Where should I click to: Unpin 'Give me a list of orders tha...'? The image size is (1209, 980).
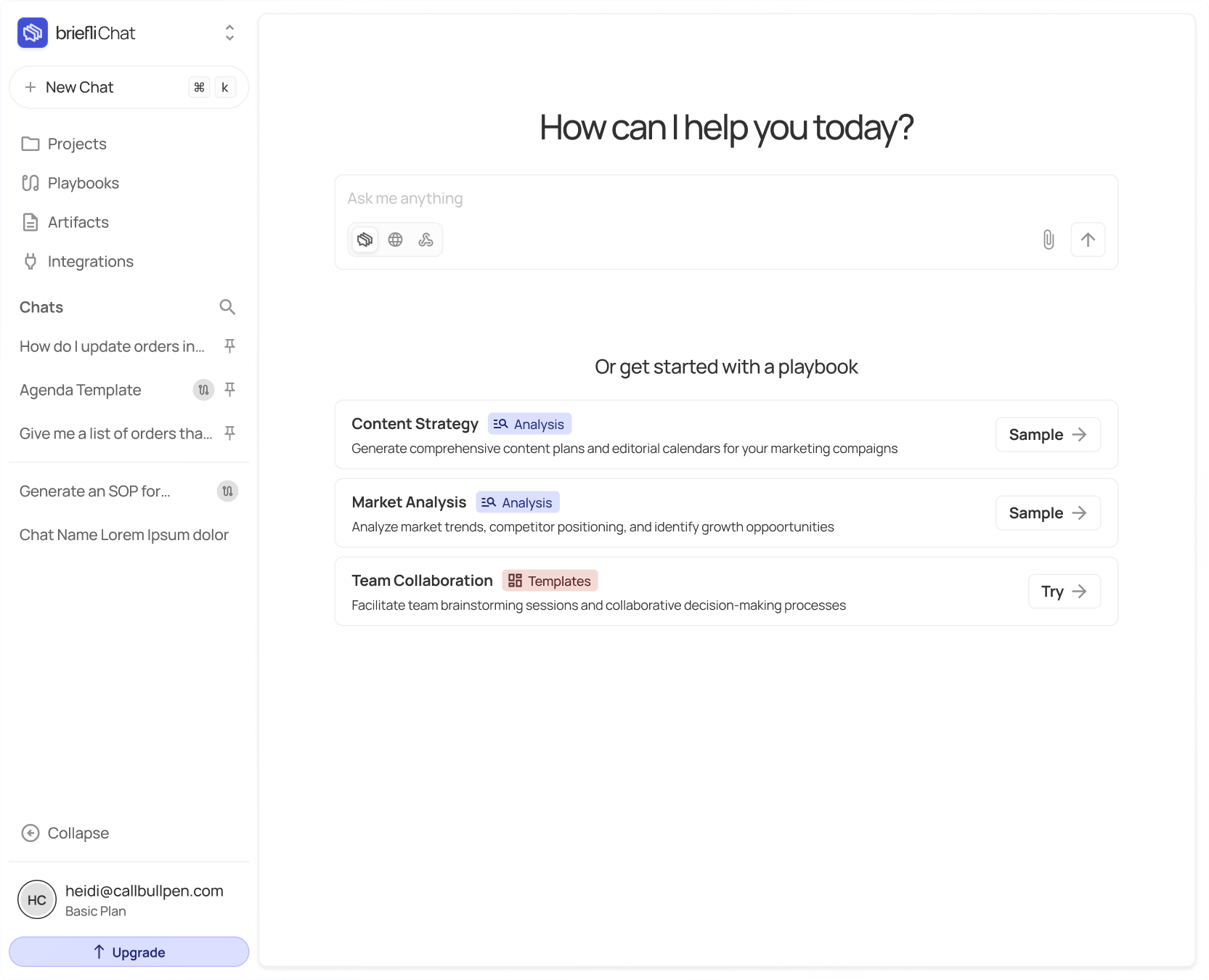229,433
